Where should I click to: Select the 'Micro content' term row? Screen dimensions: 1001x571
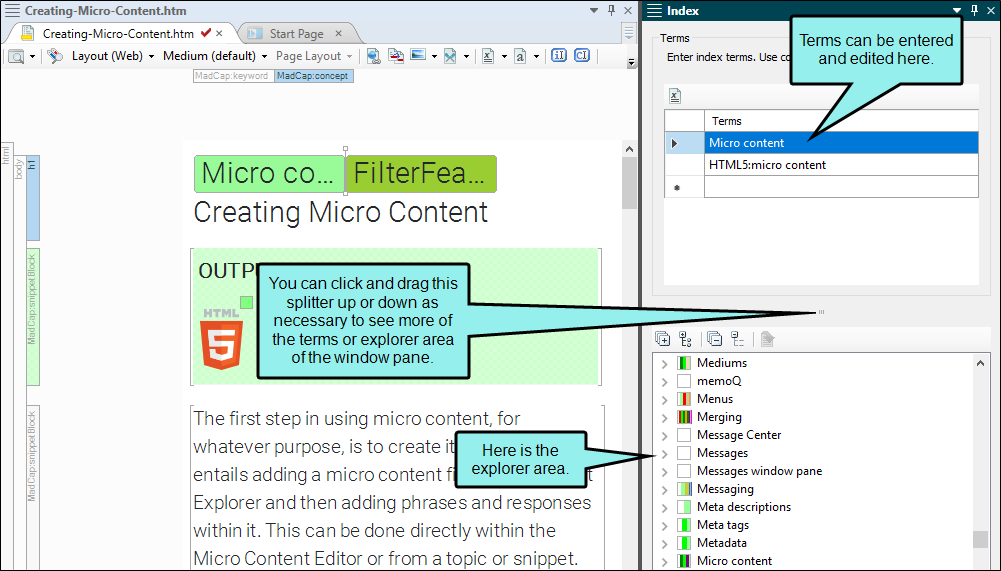tap(841, 143)
